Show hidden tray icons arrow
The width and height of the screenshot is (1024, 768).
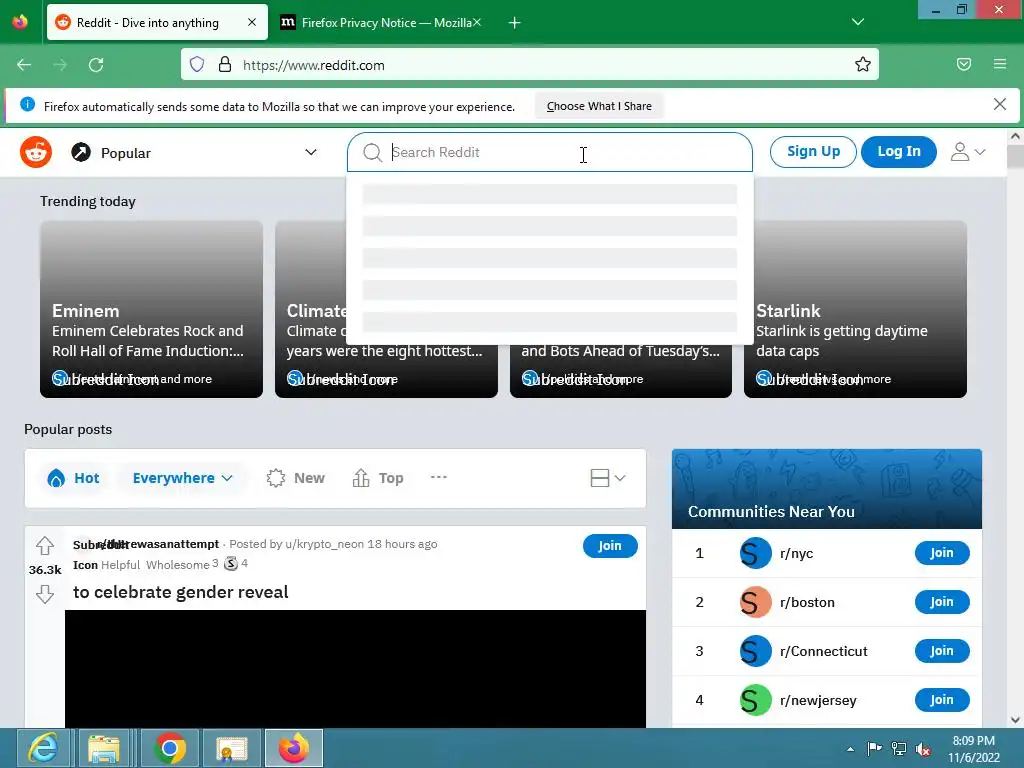850,749
